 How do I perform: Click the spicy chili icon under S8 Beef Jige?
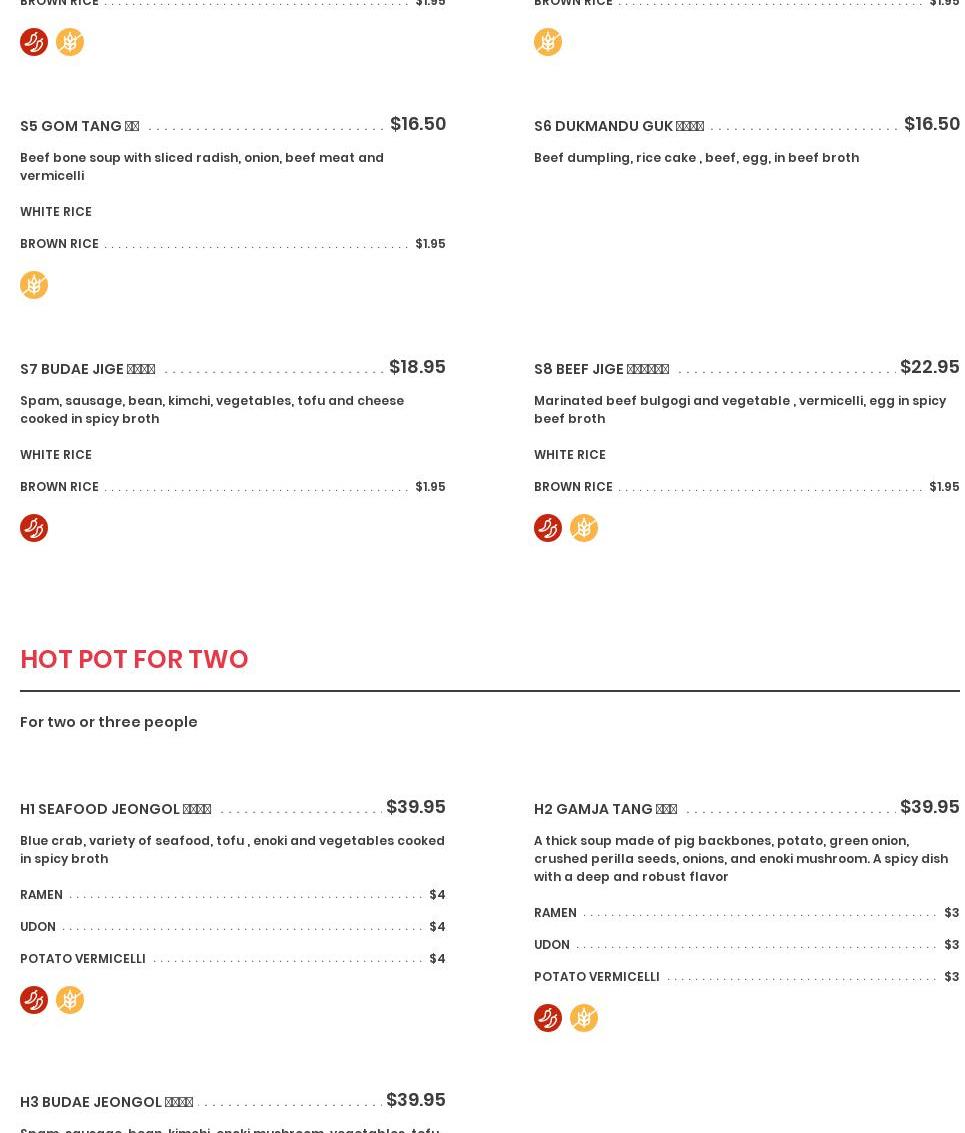[x=548, y=528]
